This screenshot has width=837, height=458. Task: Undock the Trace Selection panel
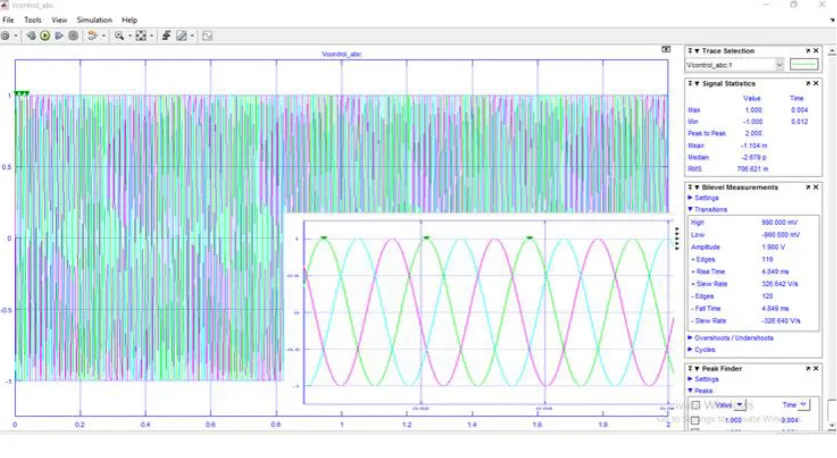point(808,51)
